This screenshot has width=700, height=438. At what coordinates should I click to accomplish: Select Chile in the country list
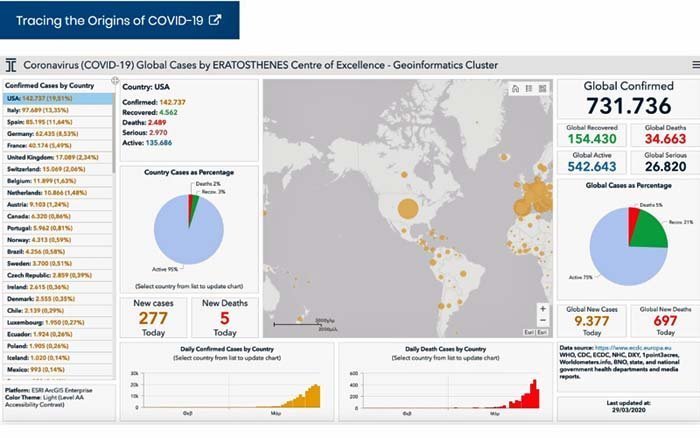58,311
